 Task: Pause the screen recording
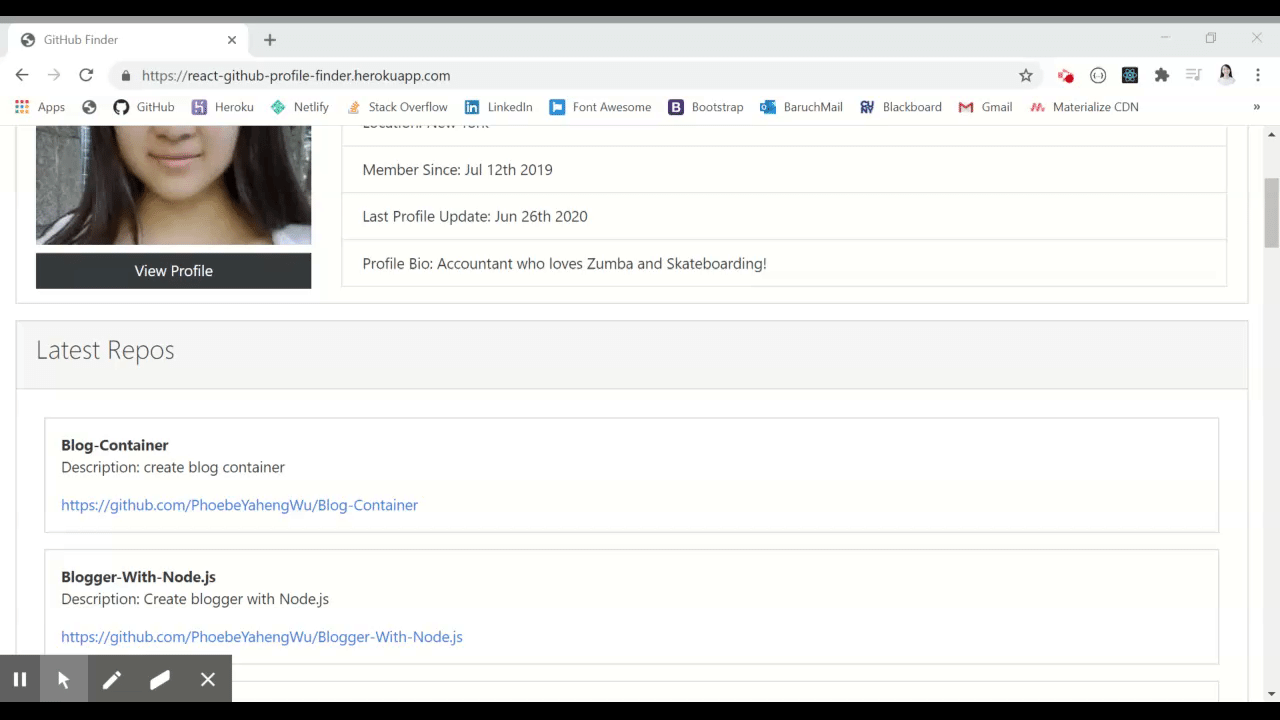pyautogui.click(x=20, y=680)
